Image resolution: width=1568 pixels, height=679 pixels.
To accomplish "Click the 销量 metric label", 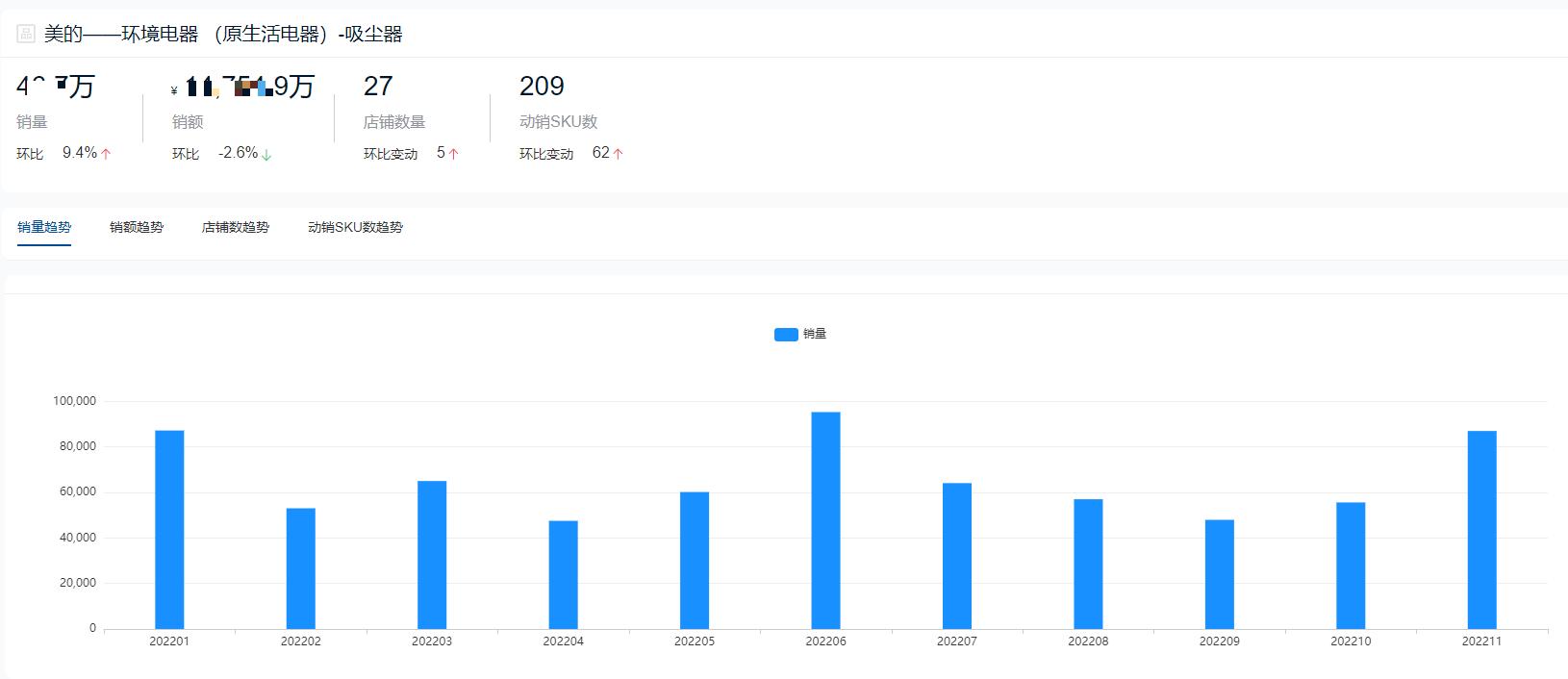I will click(32, 122).
